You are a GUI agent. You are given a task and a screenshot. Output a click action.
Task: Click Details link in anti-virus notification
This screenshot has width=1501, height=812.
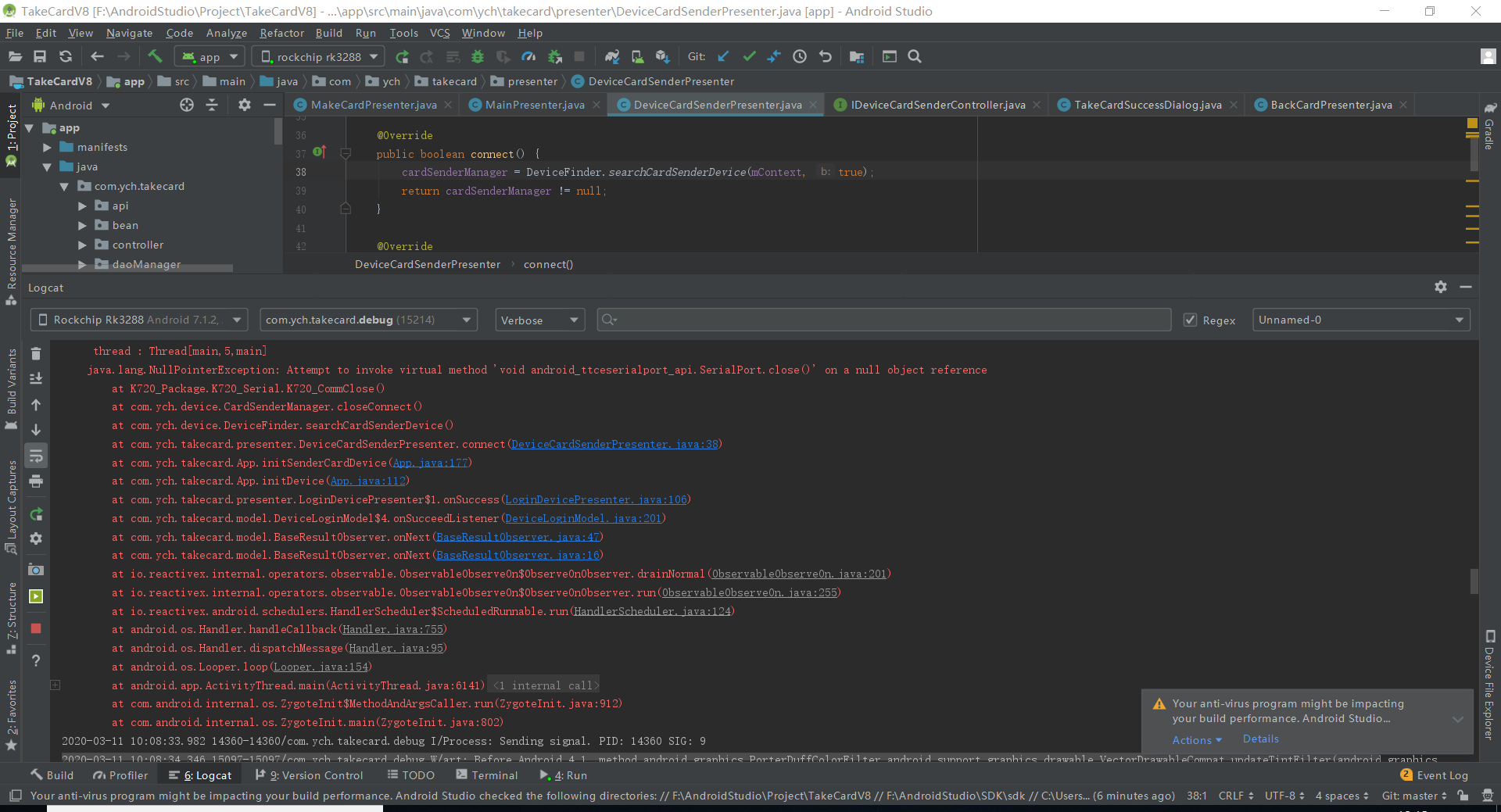1260,739
